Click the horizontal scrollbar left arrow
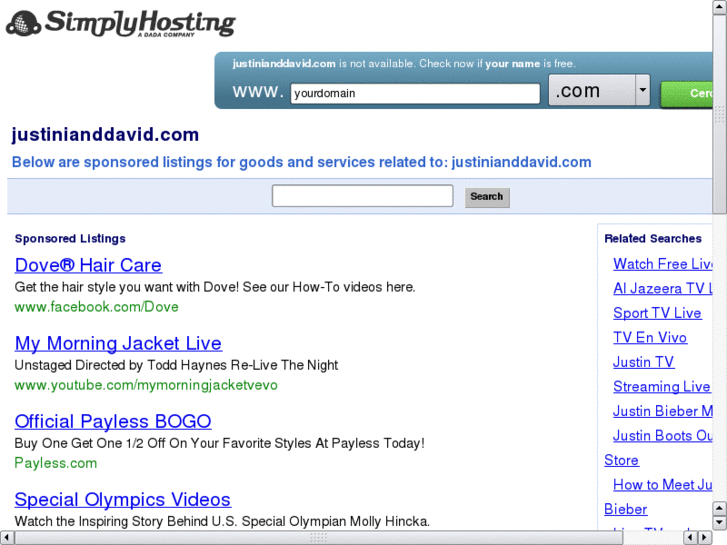The height and width of the screenshot is (545, 727). point(7,538)
